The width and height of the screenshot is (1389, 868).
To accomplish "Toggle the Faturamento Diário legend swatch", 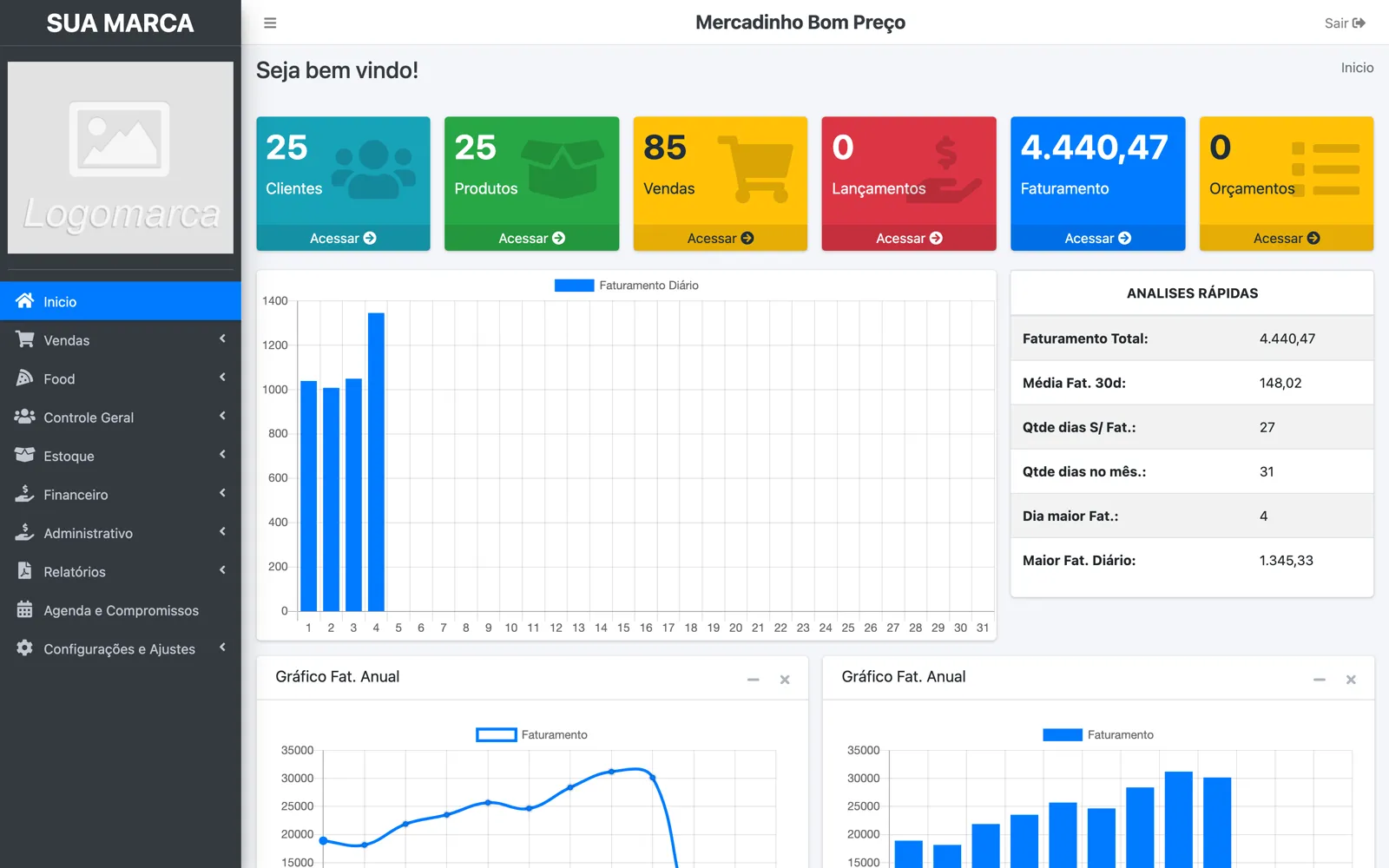I will point(574,286).
